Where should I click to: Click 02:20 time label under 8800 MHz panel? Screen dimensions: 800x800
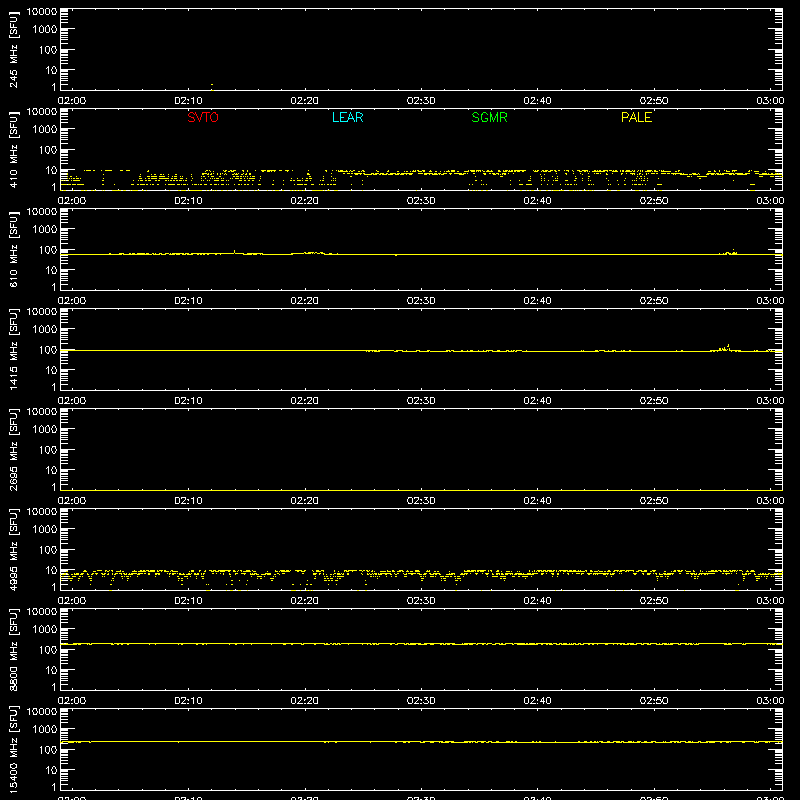tap(305, 701)
